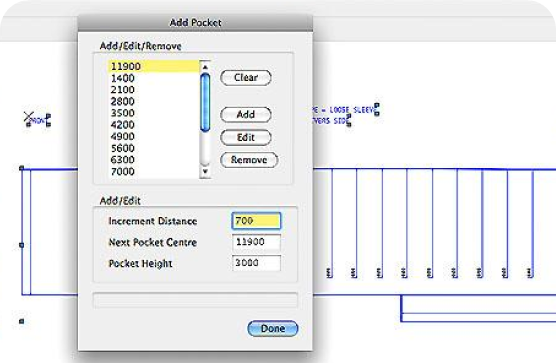556x363 pixels.
Task: Focus the Pocket Height field
Action: click(x=256, y=263)
